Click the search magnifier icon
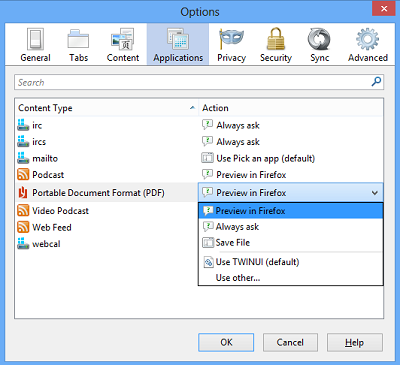The width and height of the screenshot is (400, 365). tap(376, 82)
